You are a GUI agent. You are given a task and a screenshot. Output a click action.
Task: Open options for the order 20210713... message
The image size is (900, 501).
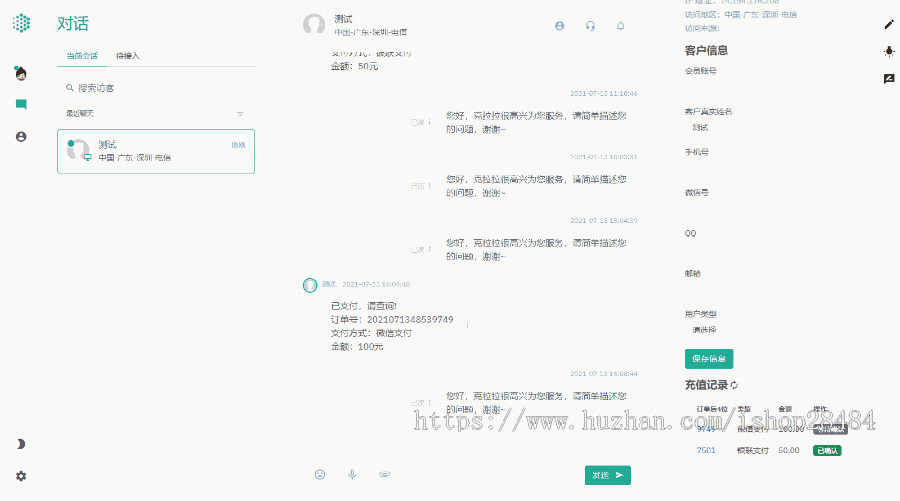pyautogui.click(x=467, y=326)
